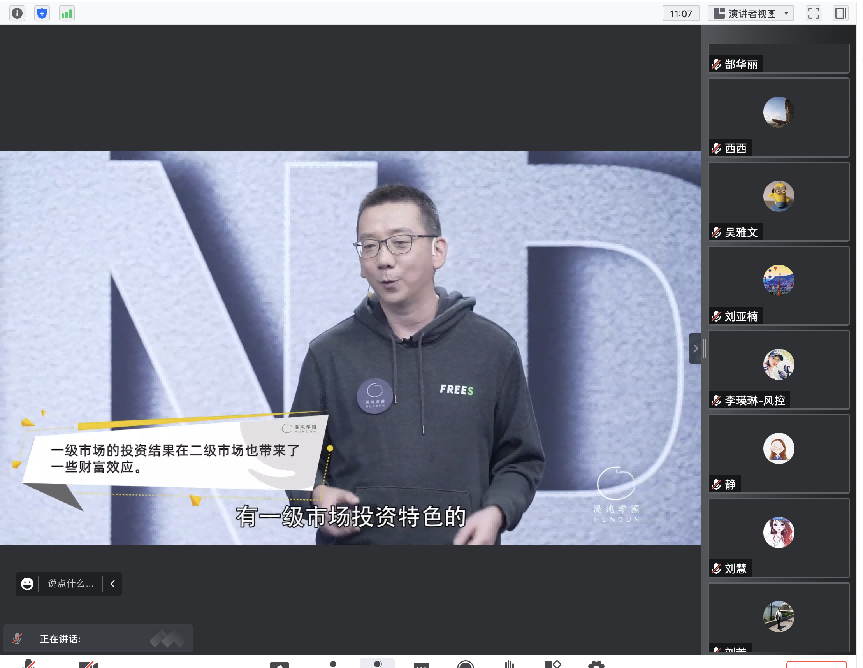This screenshot has width=863, height=668.
Task: Open the blue security shield icon
Action: [x=42, y=13]
